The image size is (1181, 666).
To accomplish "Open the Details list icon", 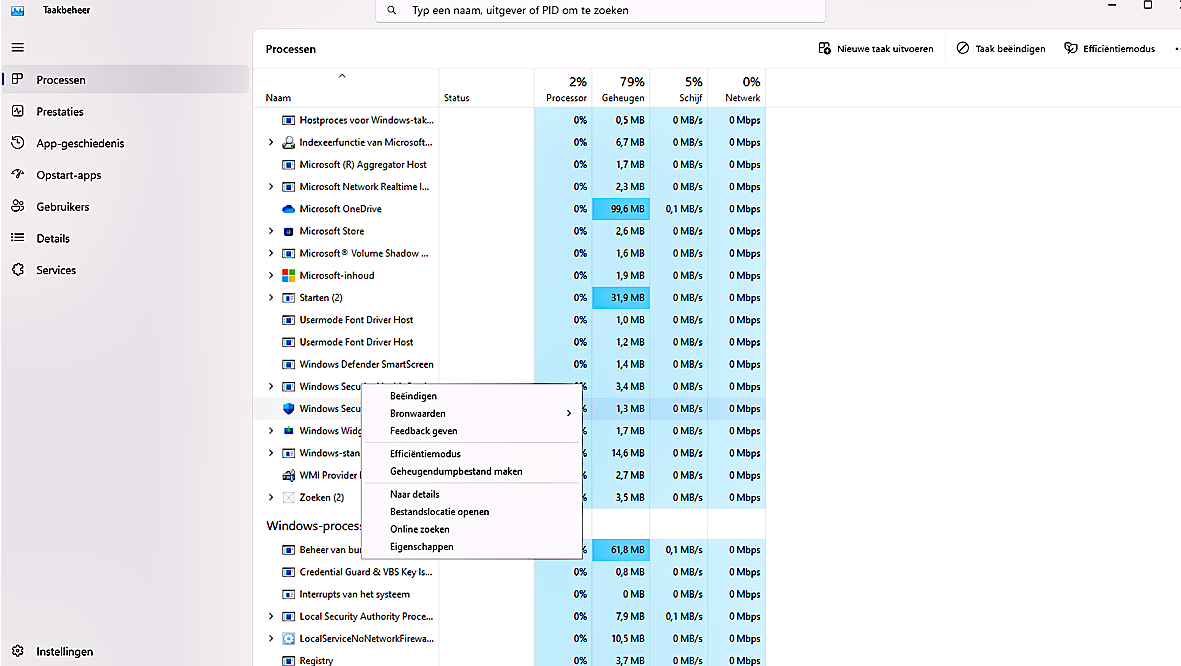I will [18, 237].
